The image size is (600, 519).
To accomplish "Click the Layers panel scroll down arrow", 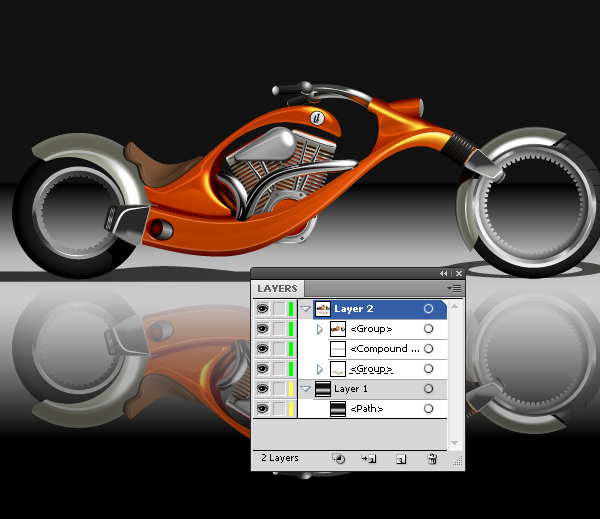I will pos(456,441).
